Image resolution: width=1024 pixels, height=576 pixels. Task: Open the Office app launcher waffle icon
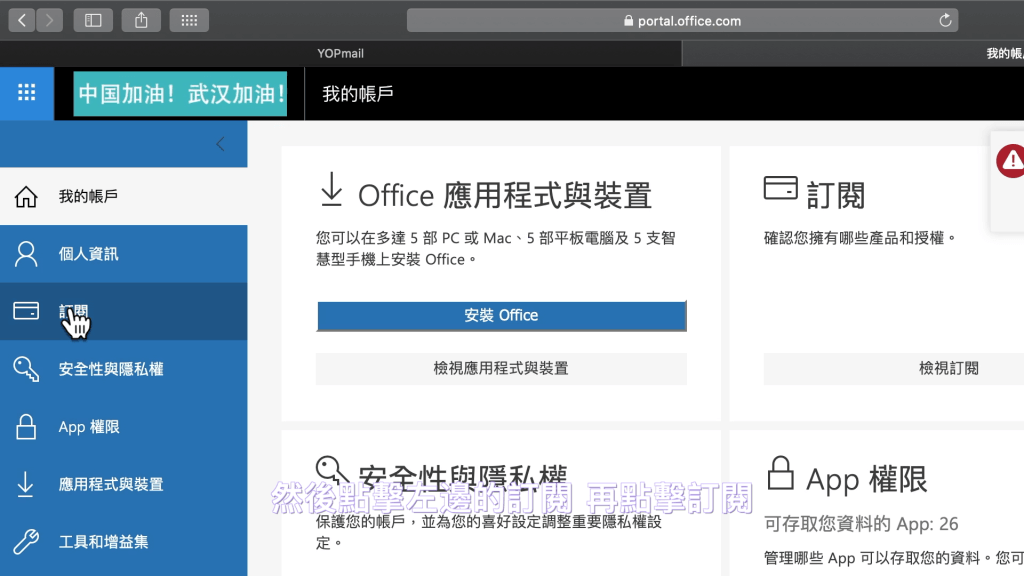(27, 93)
